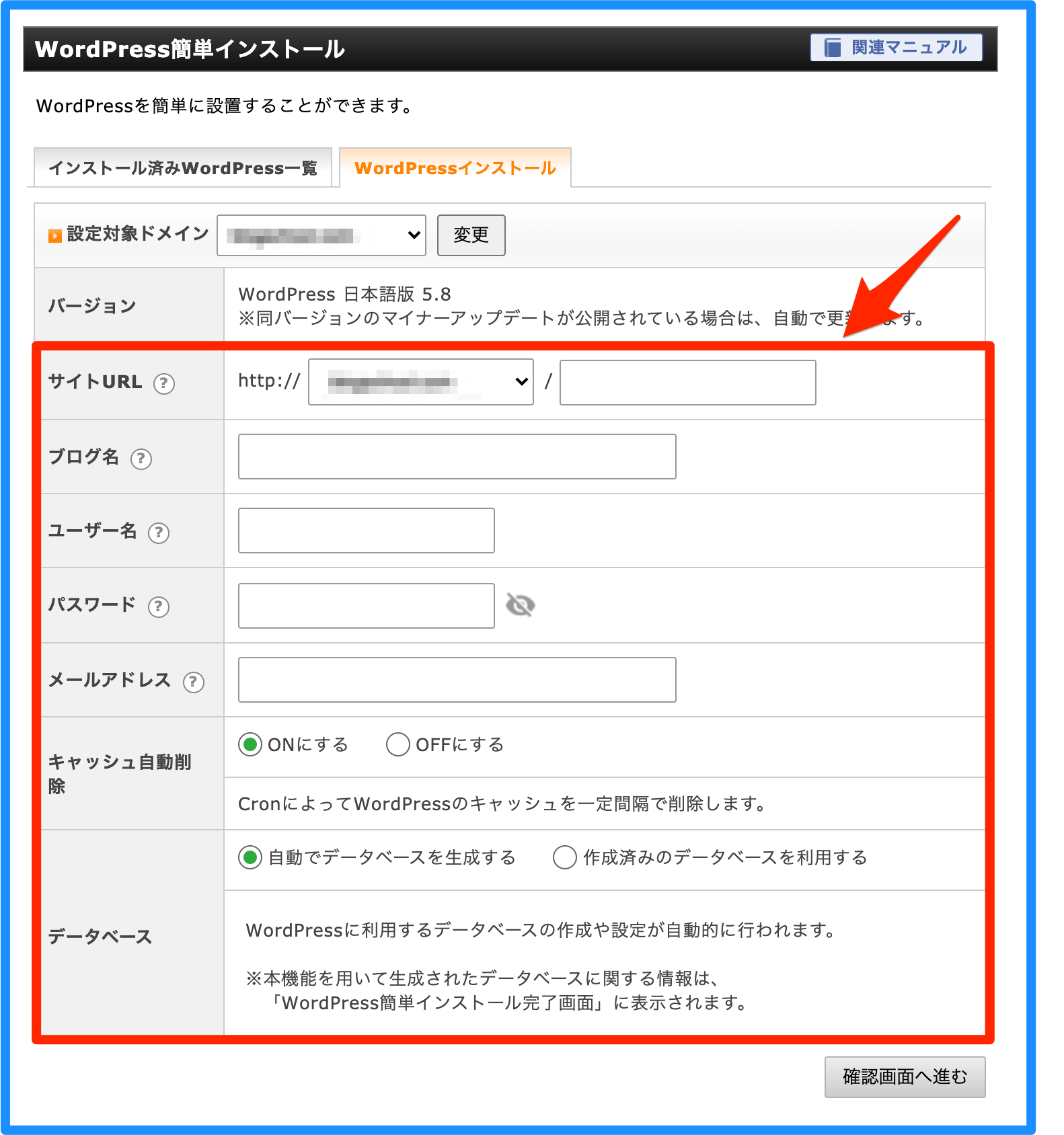Screen dimensions: 1064x1135
Task: Focus the ユーザー名 input field
Action: tap(367, 531)
